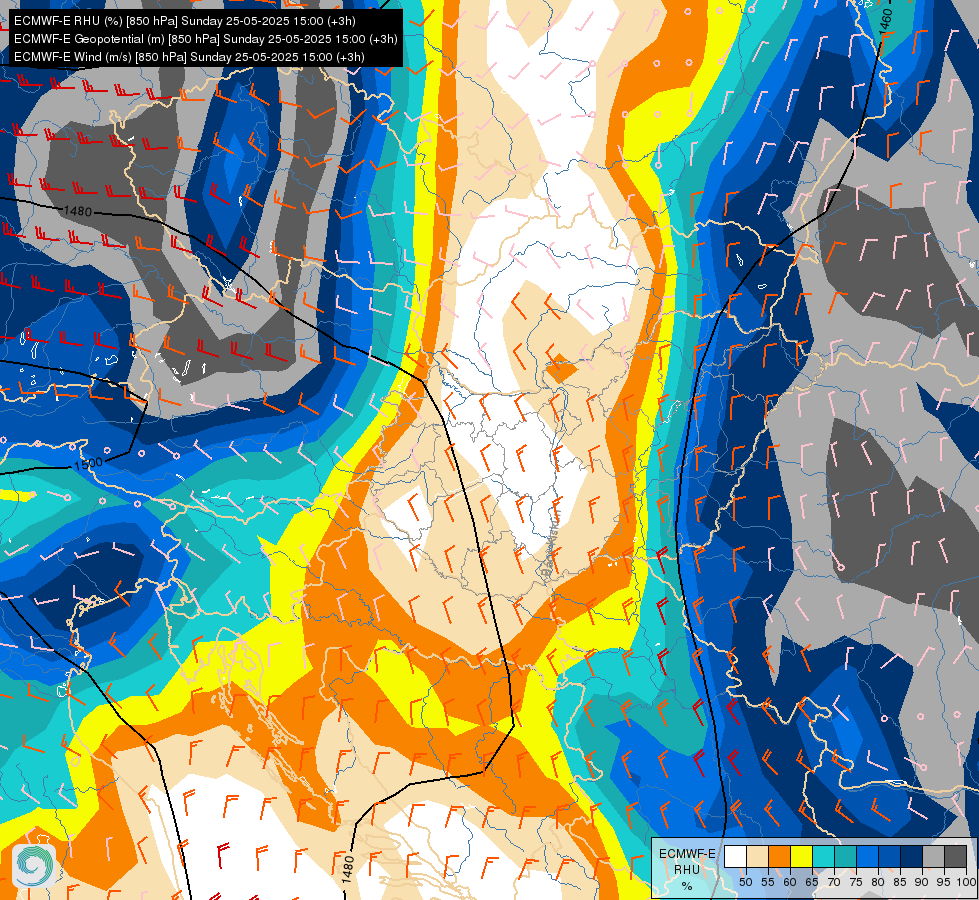Click the legend value 75

point(856,882)
